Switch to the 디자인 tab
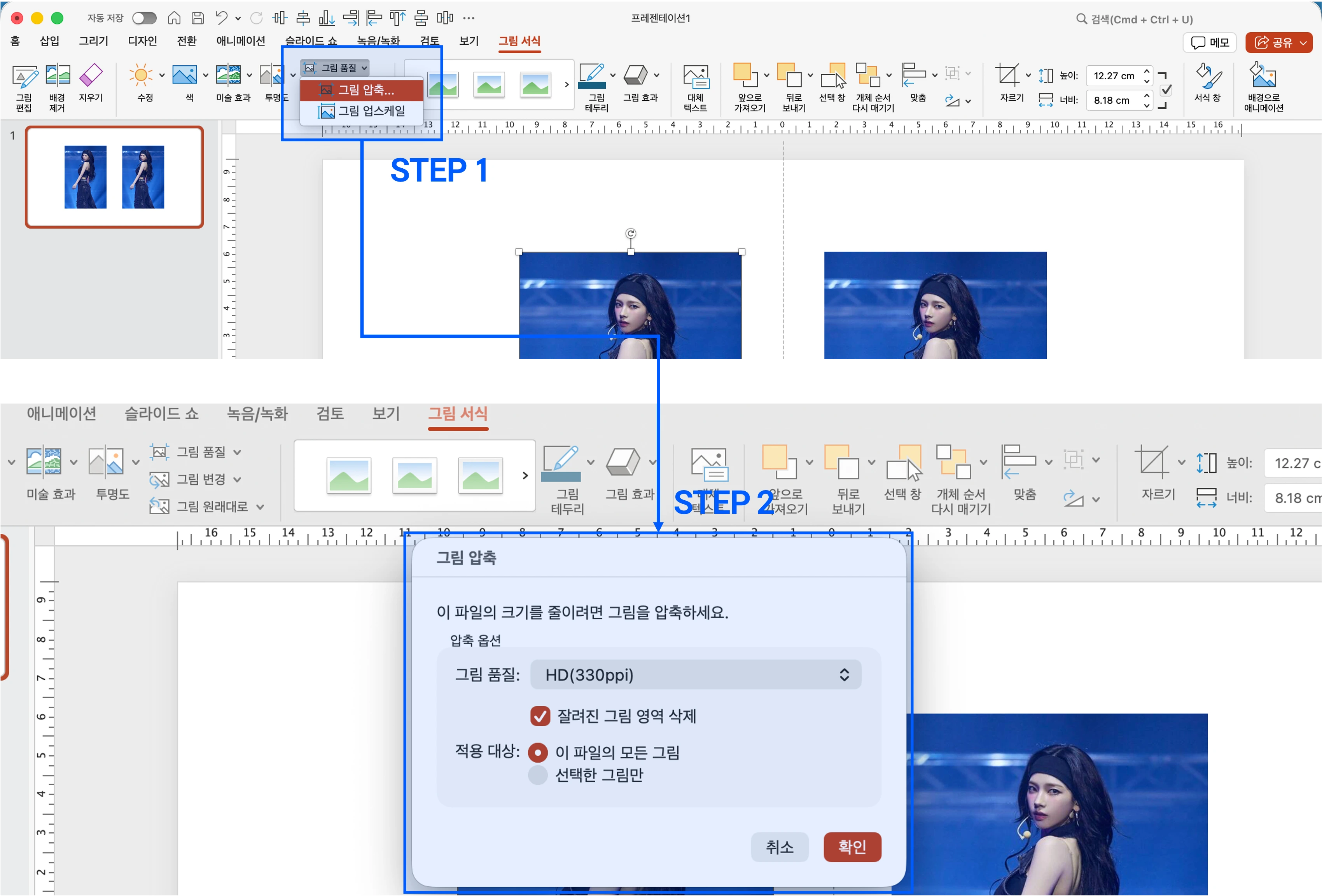The height and width of the screenshot is (896, 1322). click(142, 41)
